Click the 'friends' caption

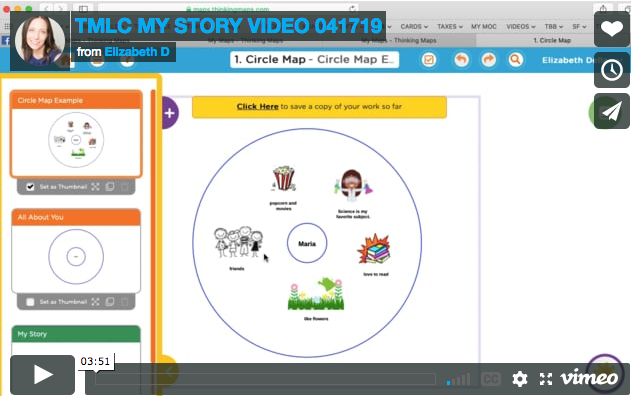237,268
